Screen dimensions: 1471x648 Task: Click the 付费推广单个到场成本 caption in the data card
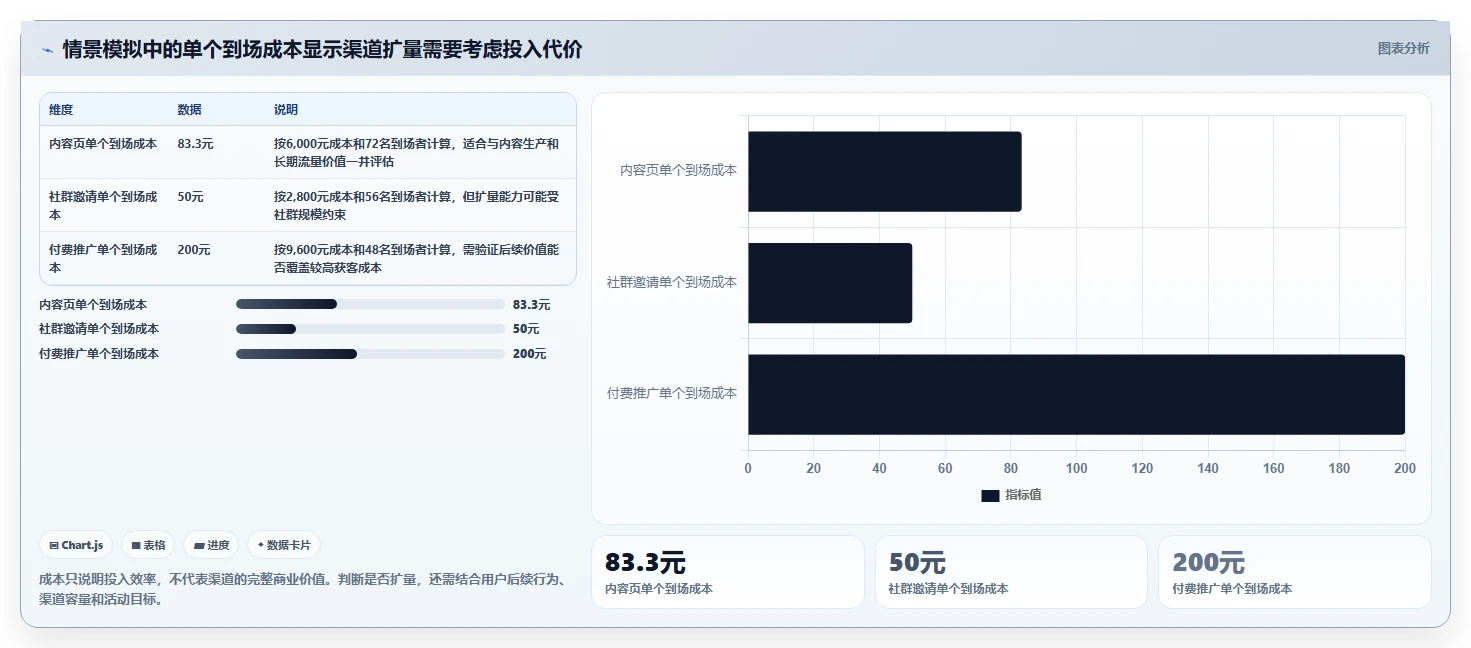(1232, 589)
